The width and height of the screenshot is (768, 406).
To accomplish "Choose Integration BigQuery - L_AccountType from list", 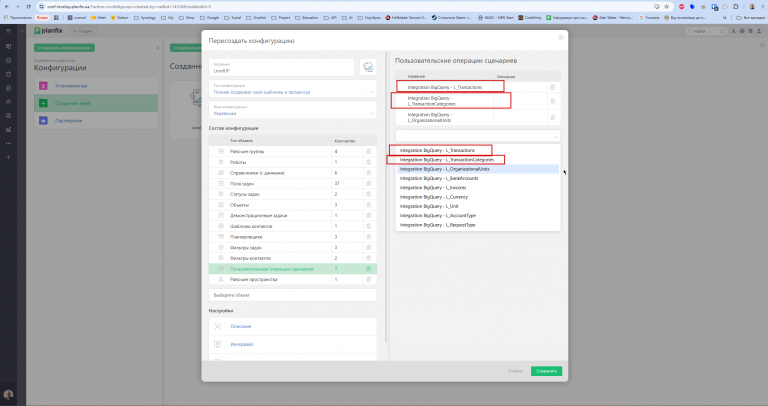I will pyautogui.click(x=478, y=215).
